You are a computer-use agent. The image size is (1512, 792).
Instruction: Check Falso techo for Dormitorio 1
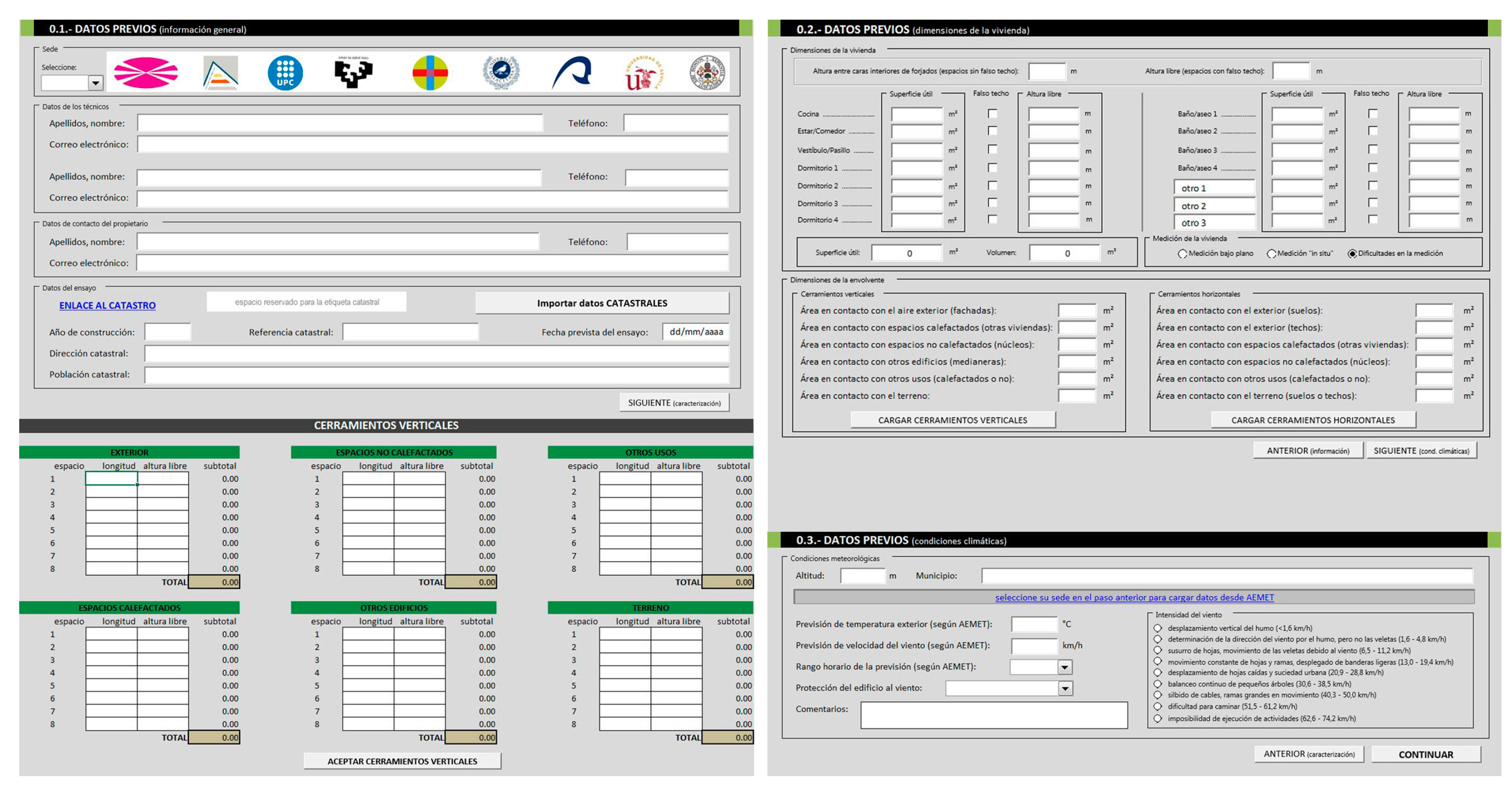point(992,168)
